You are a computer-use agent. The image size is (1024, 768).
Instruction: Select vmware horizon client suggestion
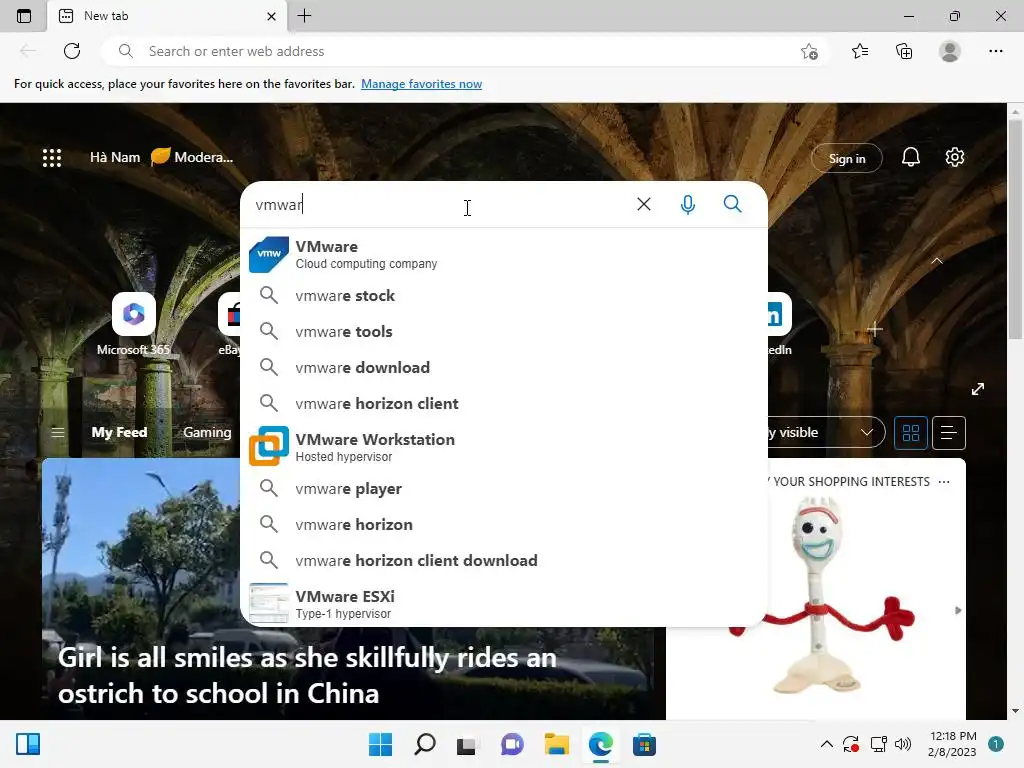point(504,403)
